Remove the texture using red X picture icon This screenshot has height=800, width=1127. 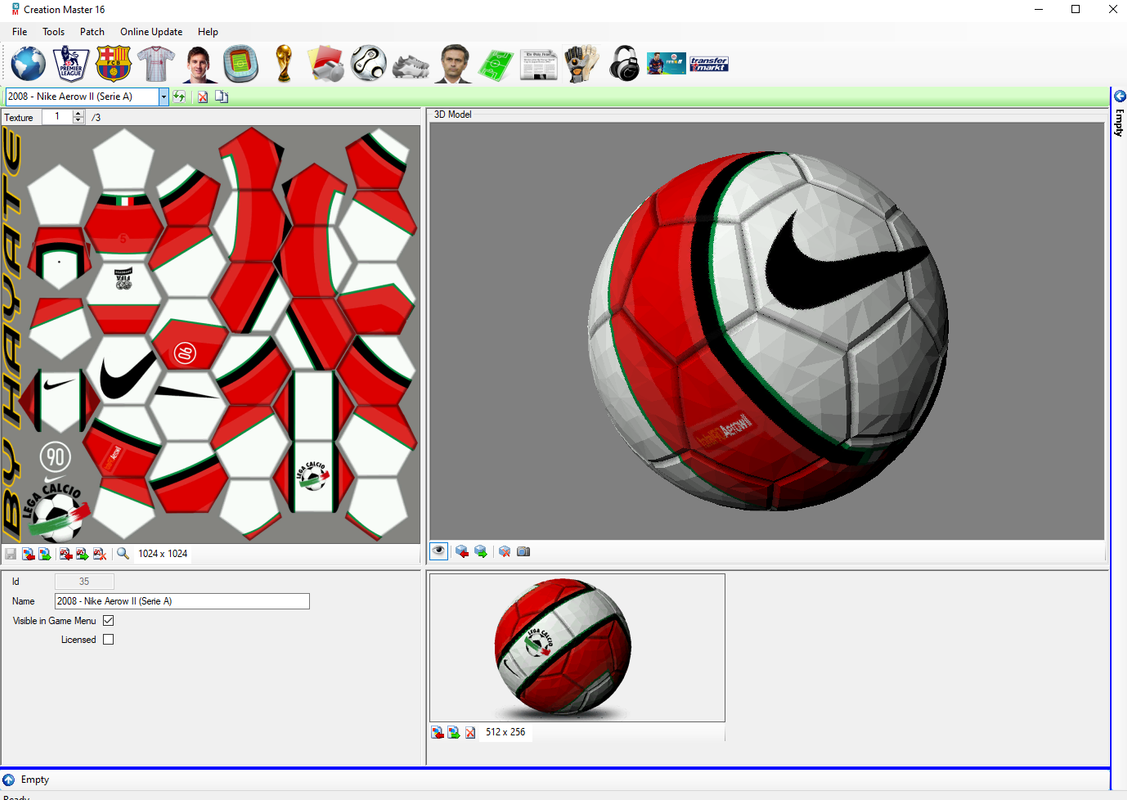[x=100, y=553]
